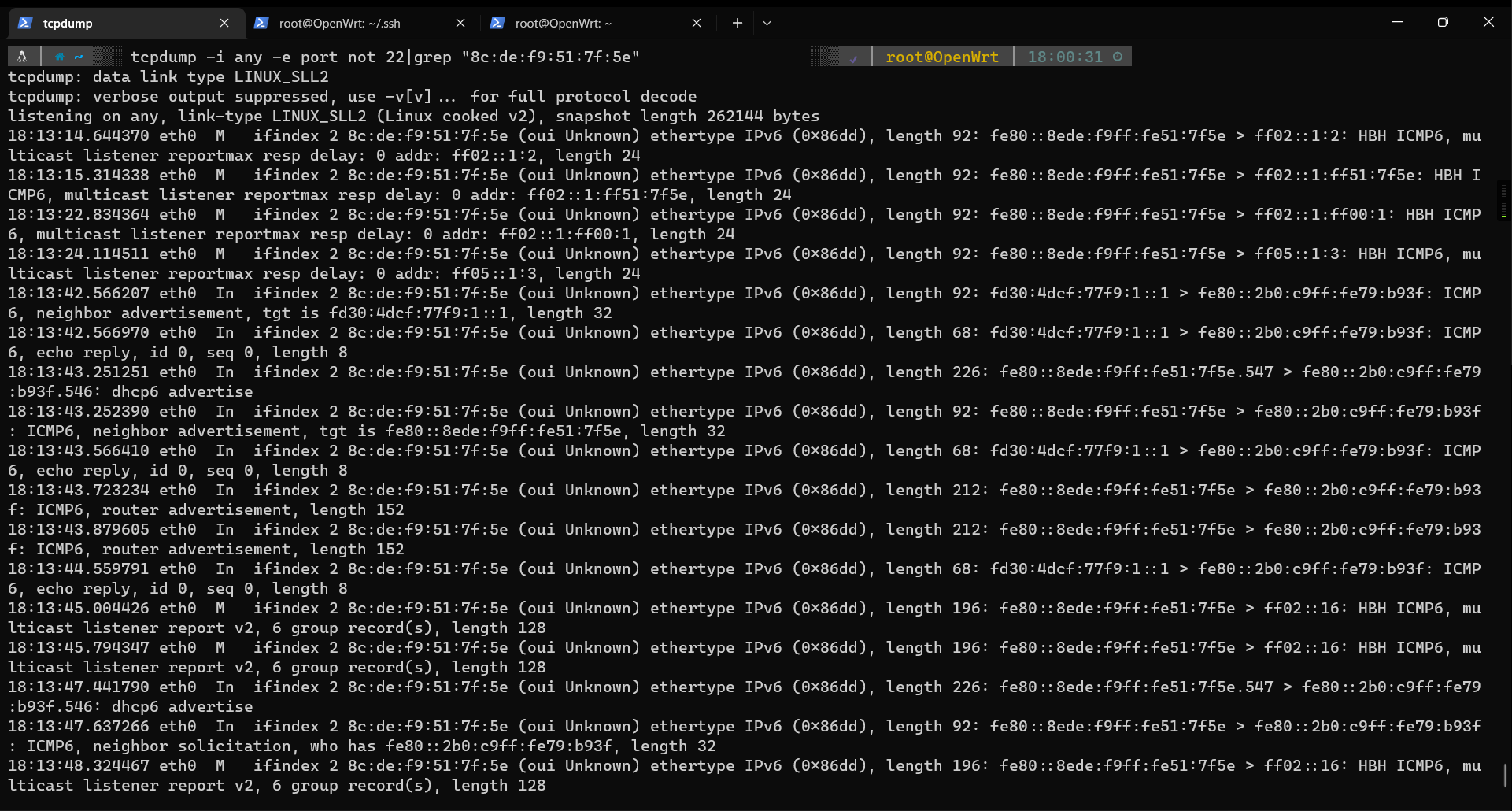Open the root@OpenWrt: ~/.ssh tab

(362, 24)
